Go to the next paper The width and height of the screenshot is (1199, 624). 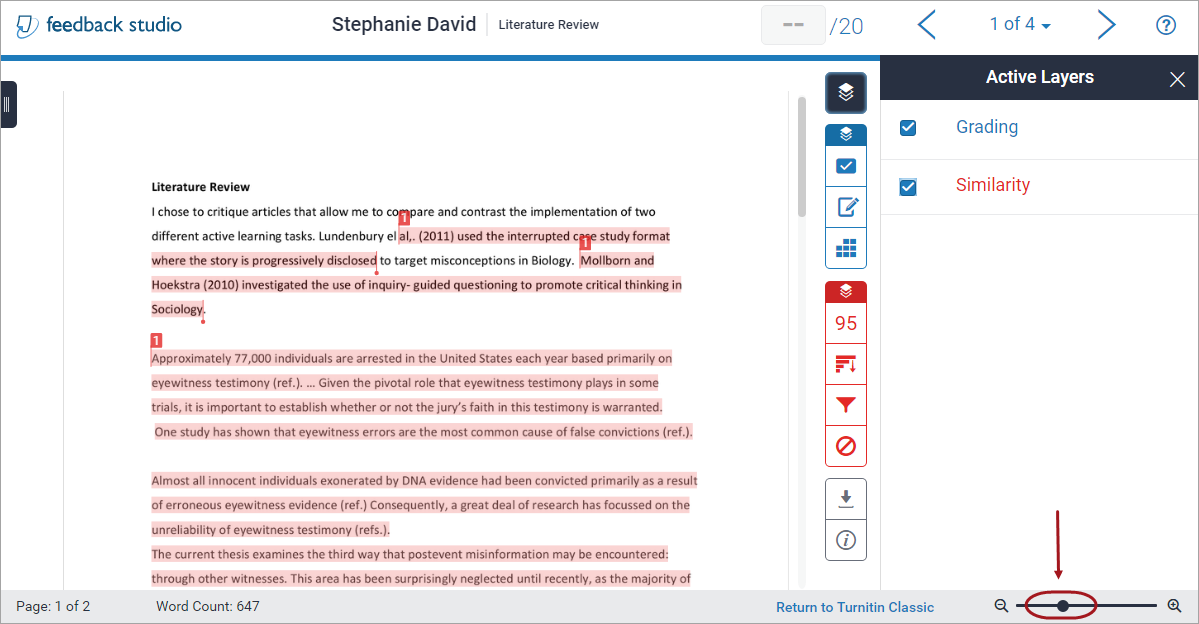point(1106,24)
